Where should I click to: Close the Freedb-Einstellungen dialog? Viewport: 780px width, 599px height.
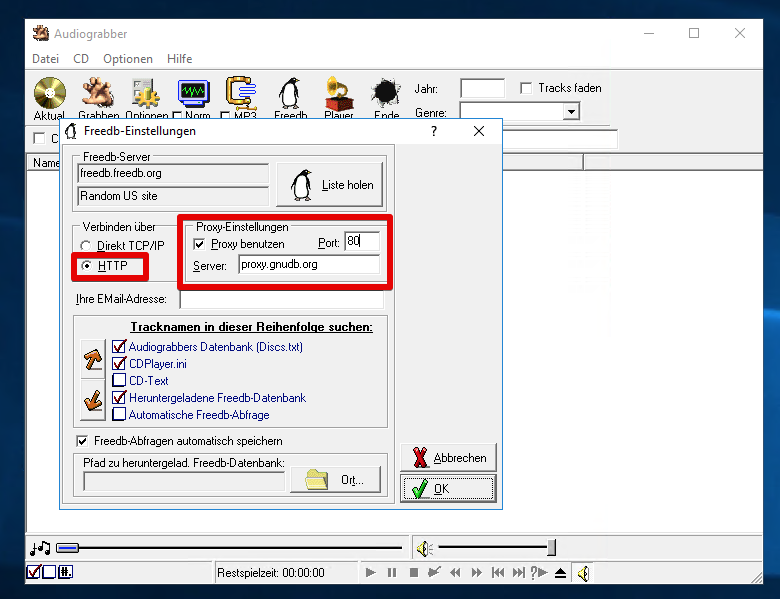click(x=479, y=131)
